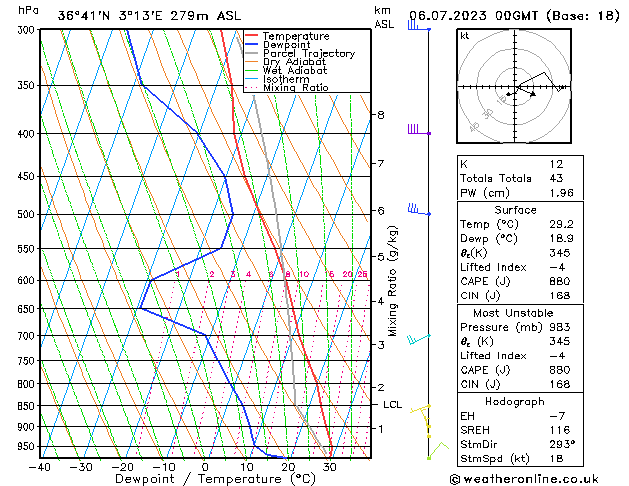Click the Surface section heading
This screenshot has width=629, height=486.
pyautogui.click(x=515, y=210)
